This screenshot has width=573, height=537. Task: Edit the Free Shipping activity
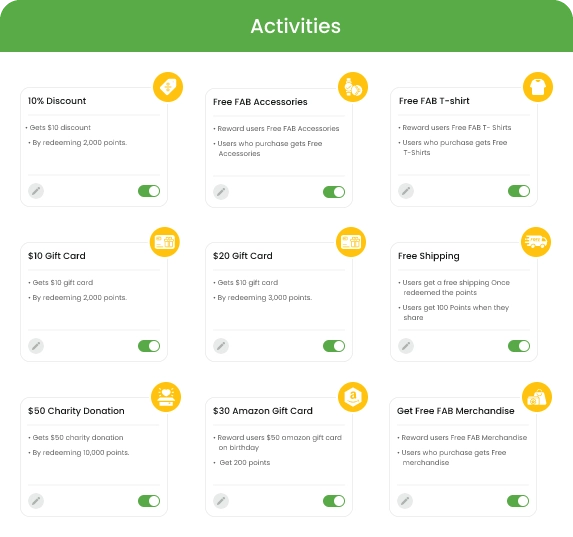point(406,346)
